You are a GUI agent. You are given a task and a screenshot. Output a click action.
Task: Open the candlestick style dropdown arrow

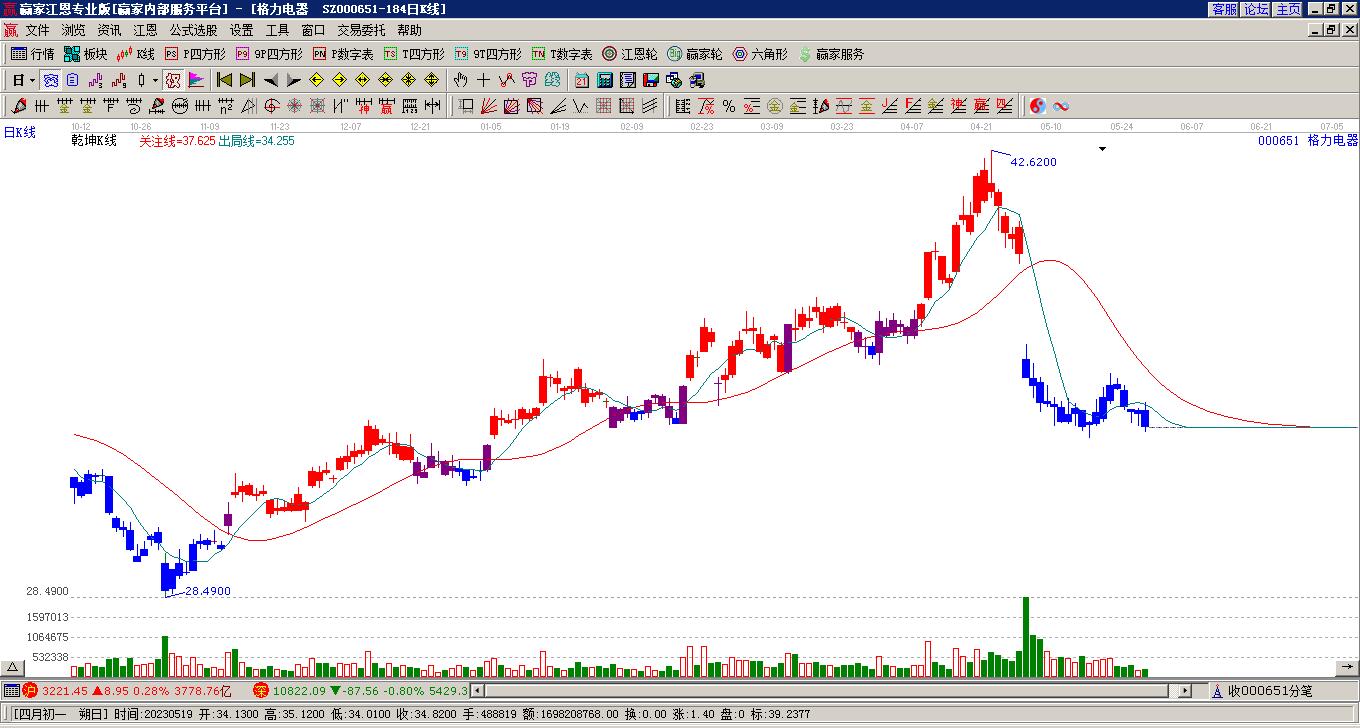click(155, 80)
